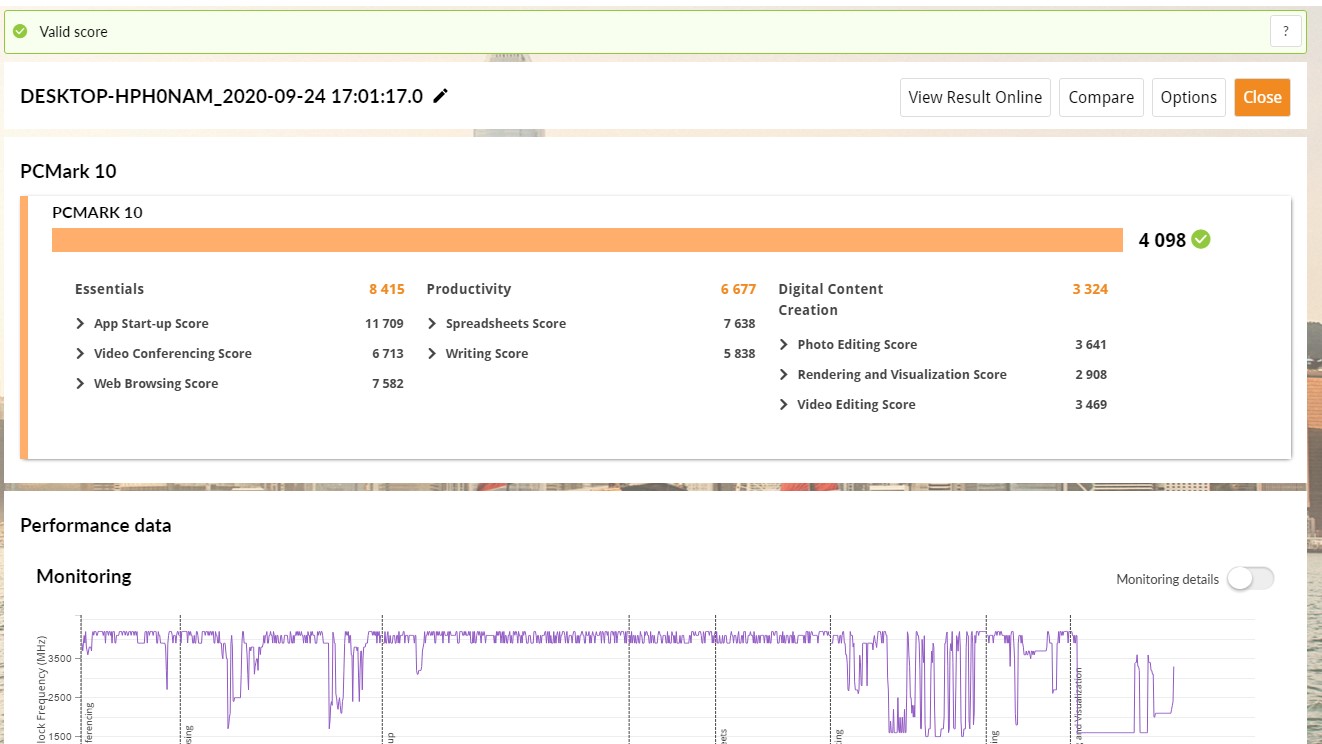Screen dimensions: 1322x744
Task: Click the PCMark 10 section heading
Action: pyautogui.click(x=68, y=171)
